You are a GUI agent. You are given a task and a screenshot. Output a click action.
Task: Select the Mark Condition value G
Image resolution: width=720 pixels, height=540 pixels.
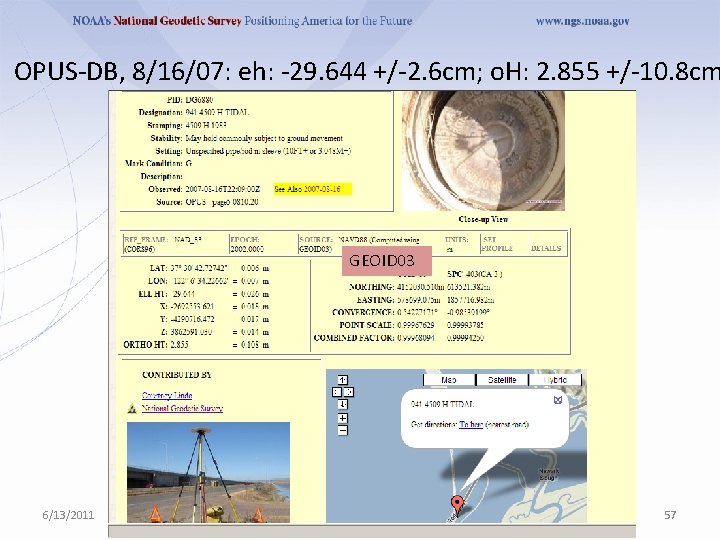point(189,163)
